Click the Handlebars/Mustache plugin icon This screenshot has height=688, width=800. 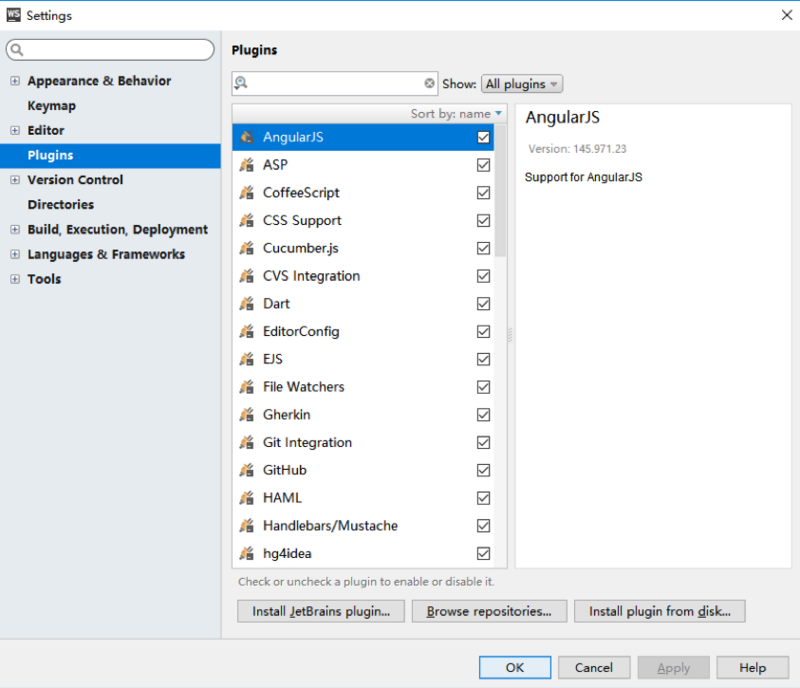click(x=247, y=525)
